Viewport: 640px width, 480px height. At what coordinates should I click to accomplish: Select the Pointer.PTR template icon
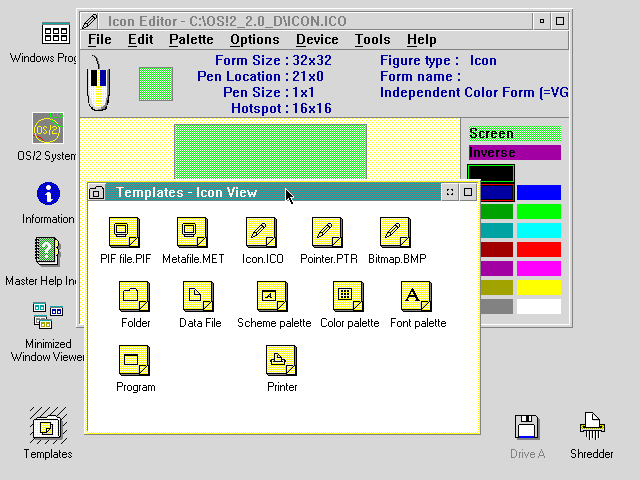[327, 232]
